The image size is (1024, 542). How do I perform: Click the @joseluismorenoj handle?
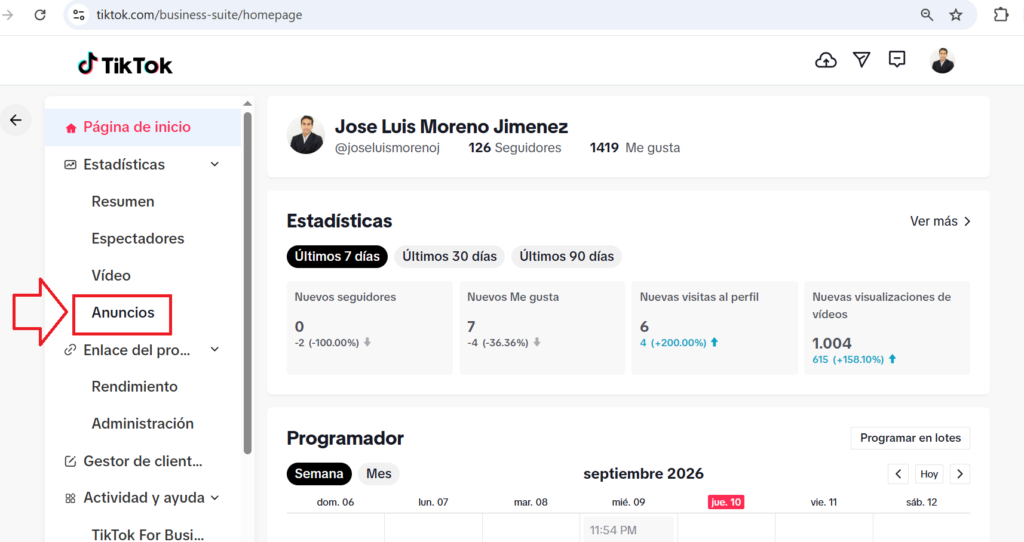coord(387,148)
